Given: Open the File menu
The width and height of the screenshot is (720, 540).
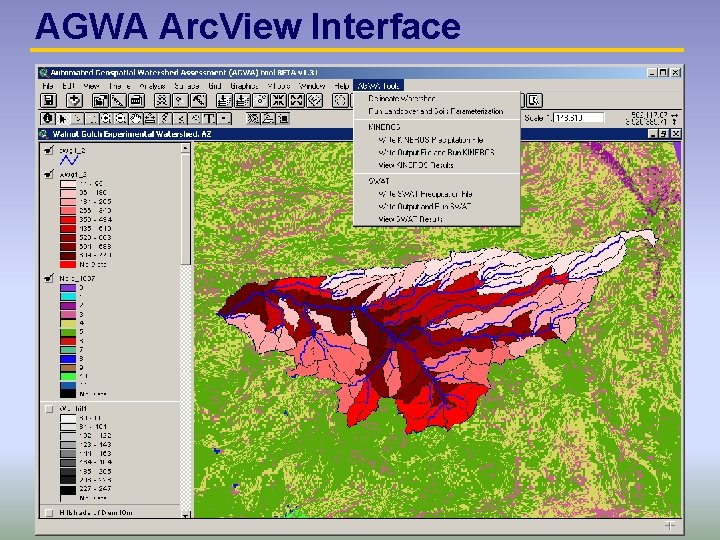Looking at the screenshot, I should click(x=47, y=86).
